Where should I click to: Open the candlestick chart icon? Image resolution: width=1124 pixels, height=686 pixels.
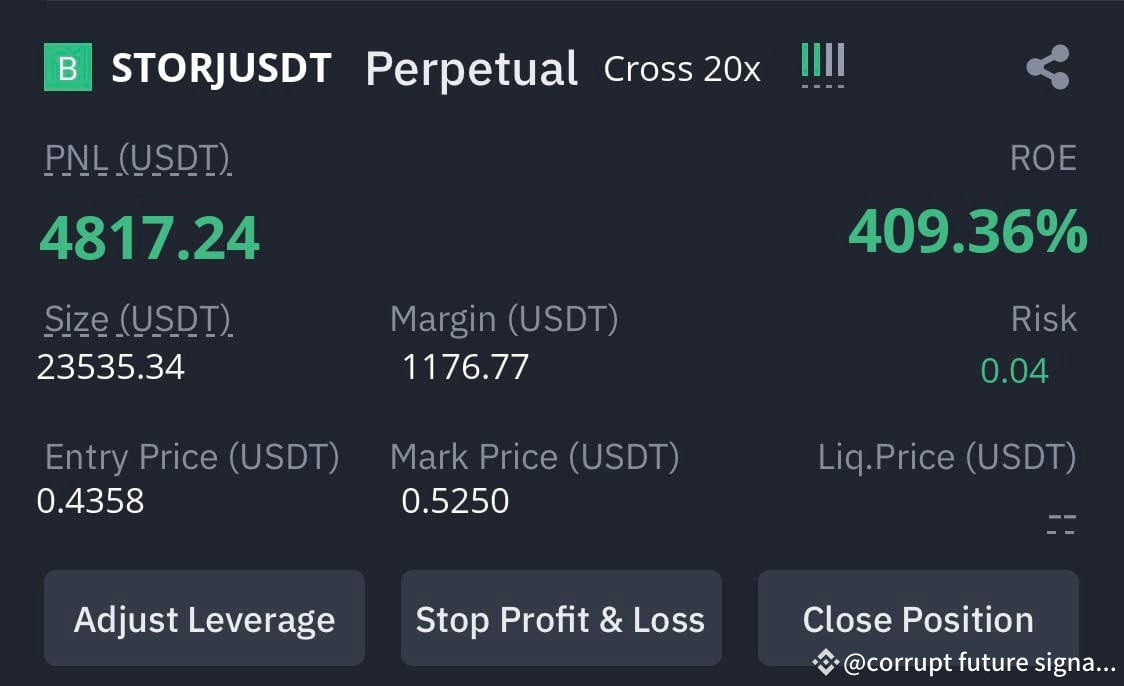tap(822, 66)
